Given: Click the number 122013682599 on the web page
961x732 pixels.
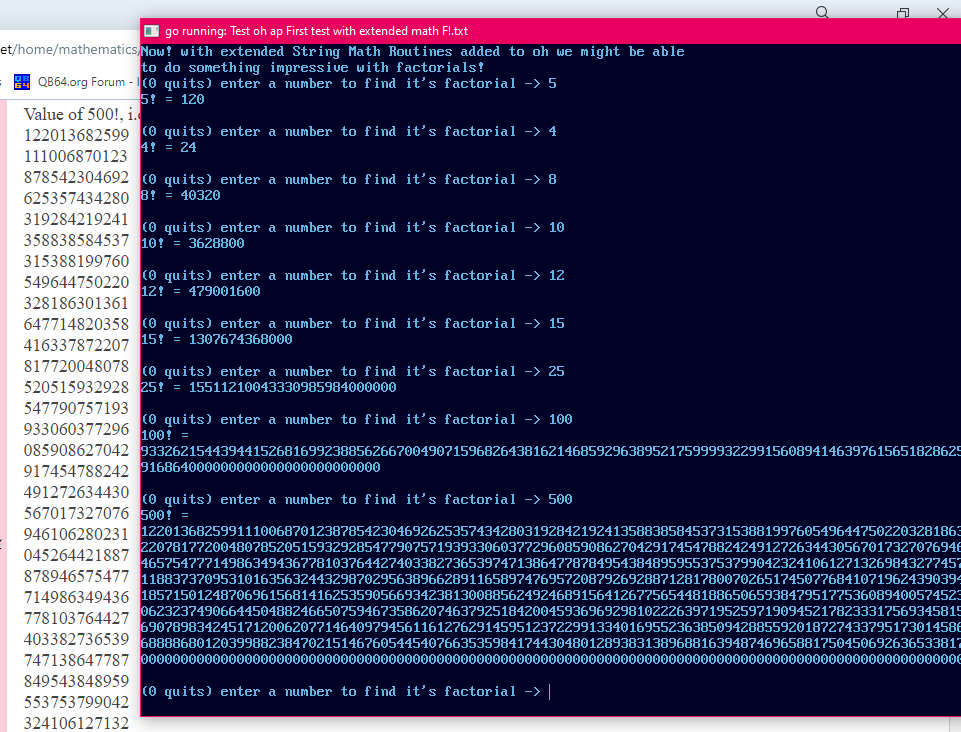Looking at the screenshot, I should point(76,135).
